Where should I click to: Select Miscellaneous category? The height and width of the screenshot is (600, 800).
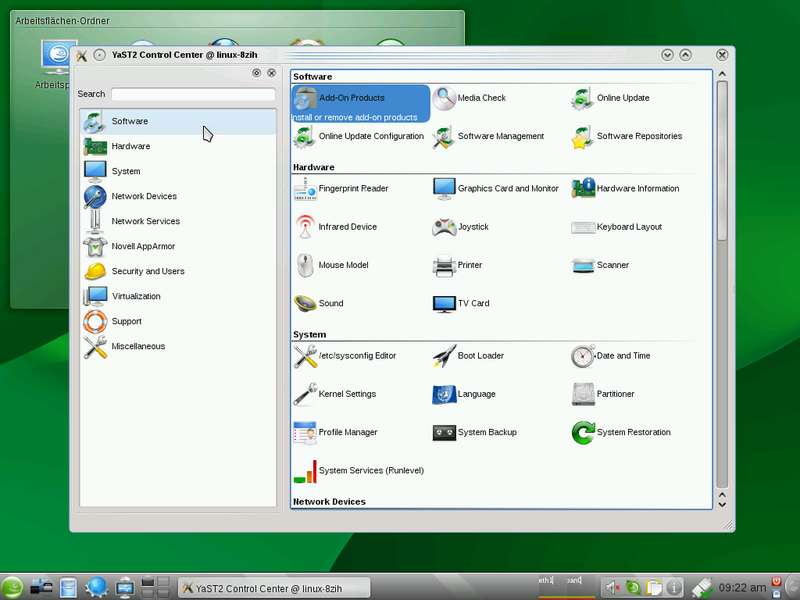pos(178,346)
